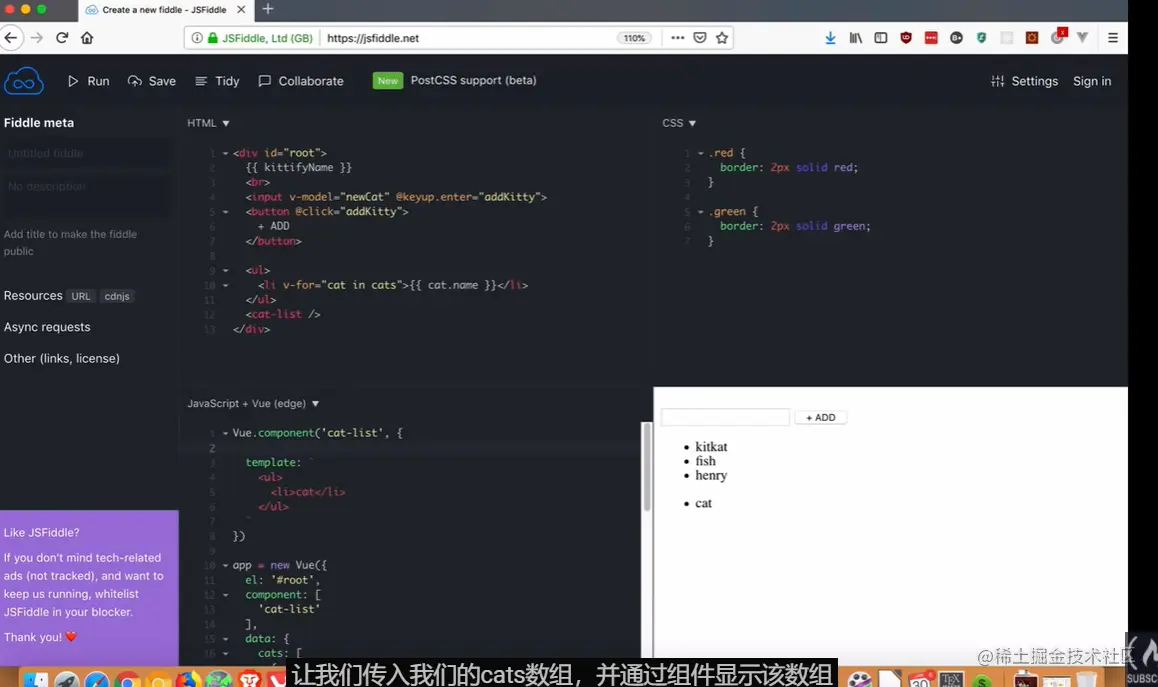Open page actions three-dot menu
The image size is (1158, 687).
pos(677,38)
